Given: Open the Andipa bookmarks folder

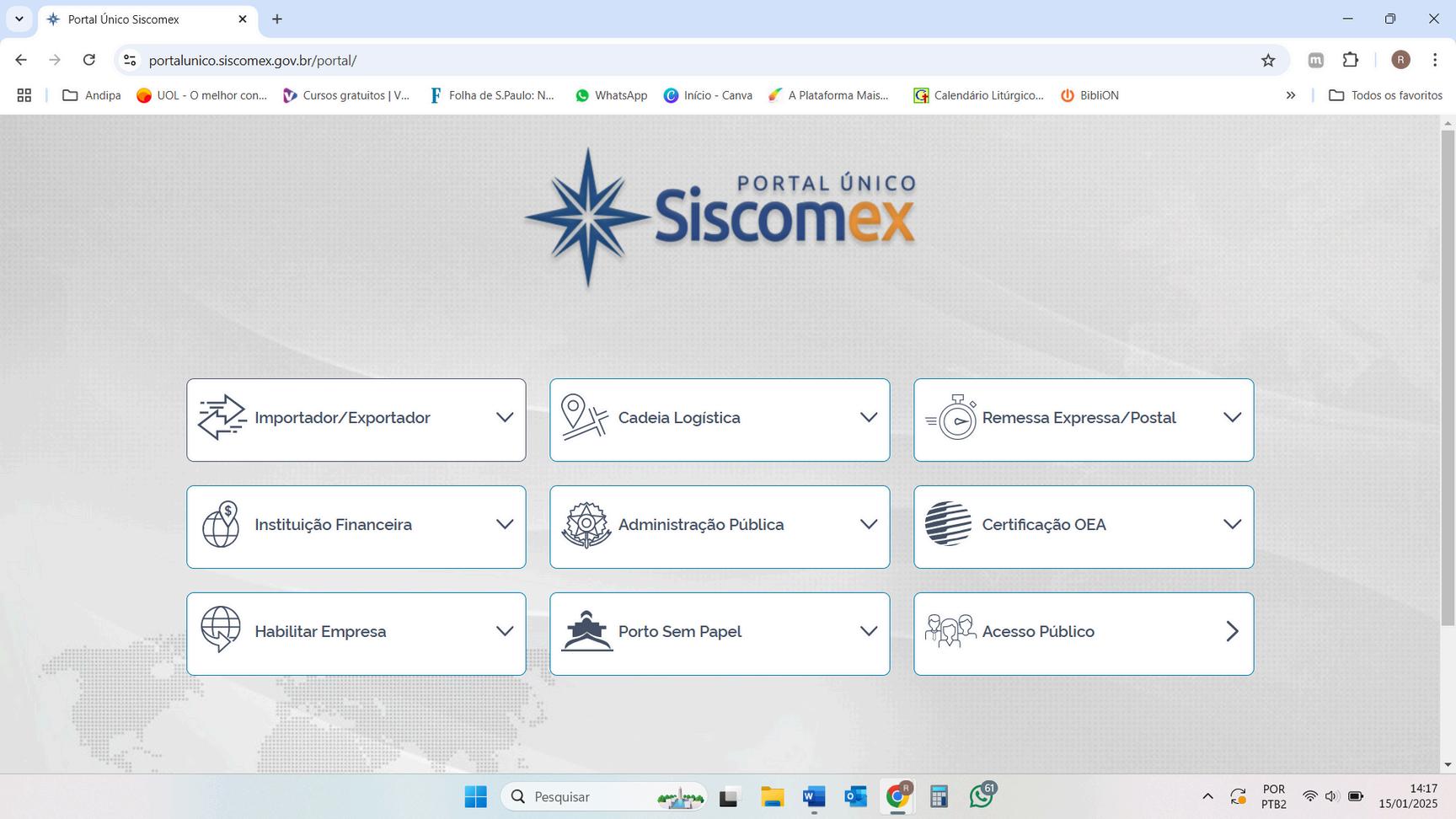Looking at the screenshot, I should pos(92,95).
